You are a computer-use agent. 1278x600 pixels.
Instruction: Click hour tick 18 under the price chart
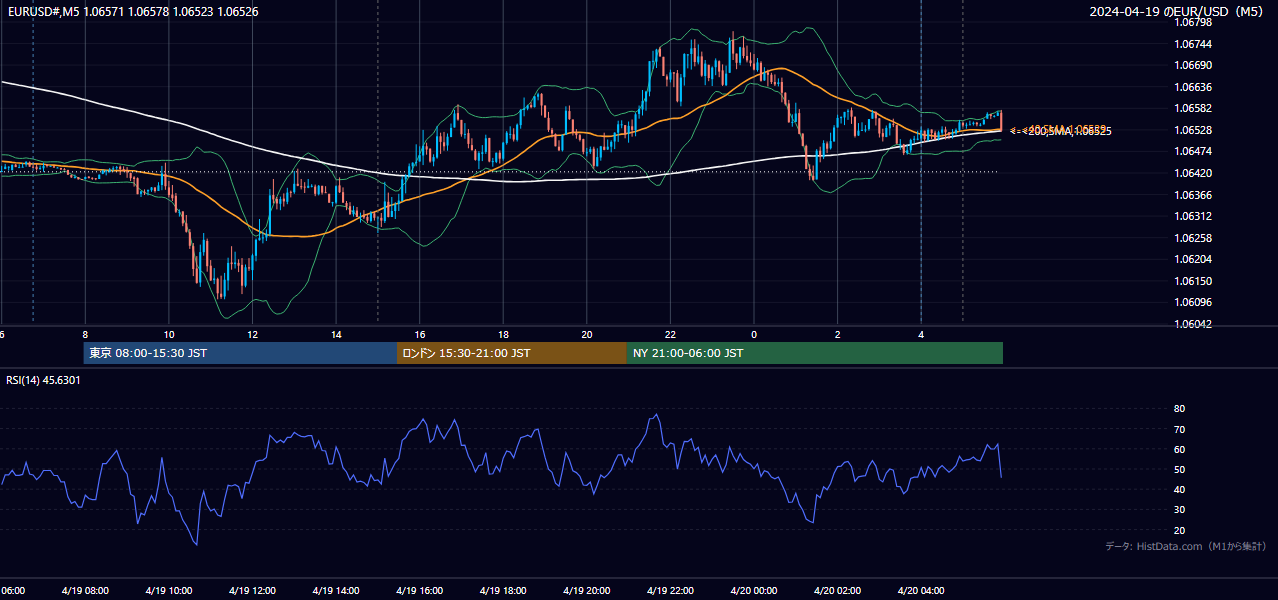pyautogui.click(x=504, y=334)
